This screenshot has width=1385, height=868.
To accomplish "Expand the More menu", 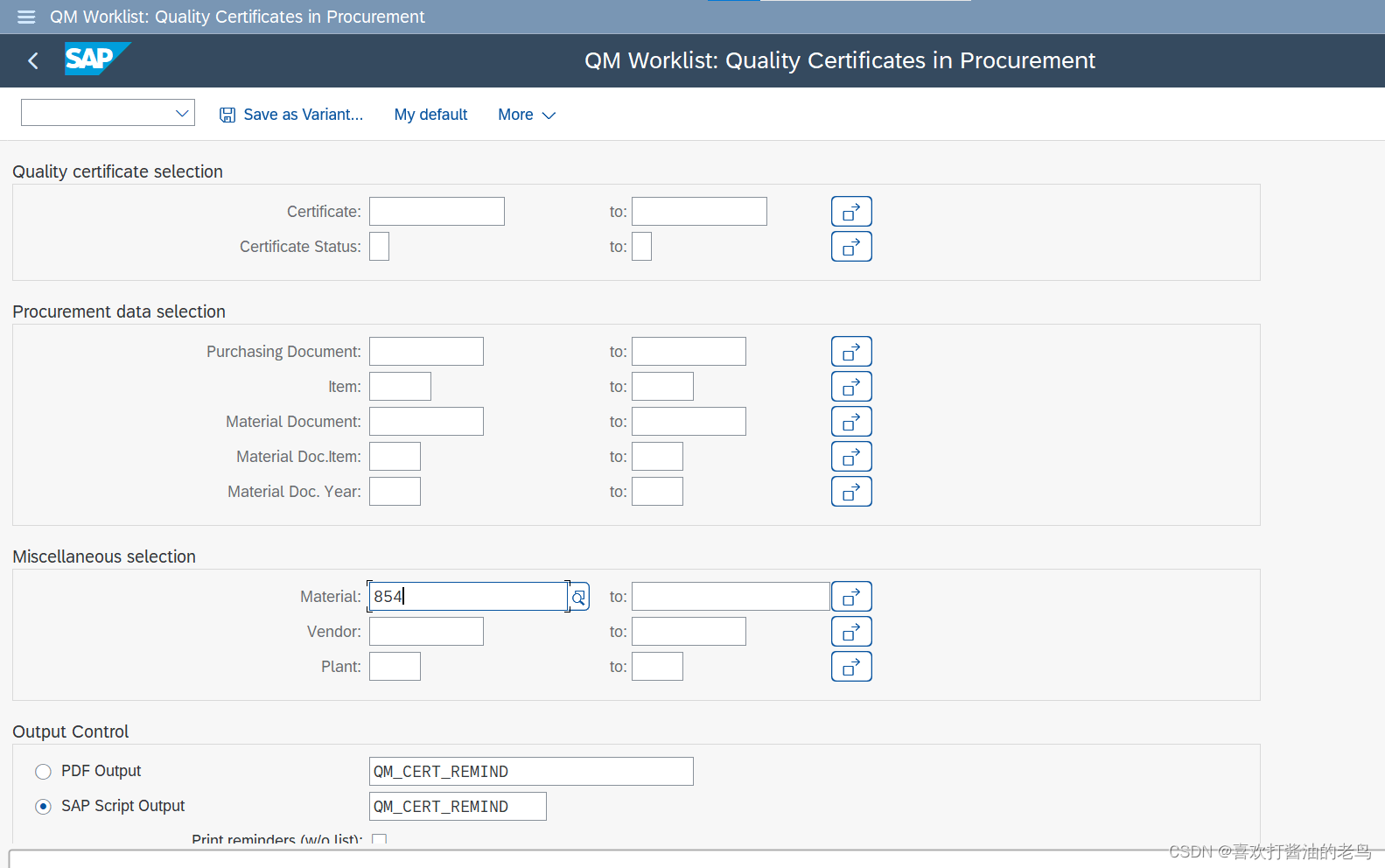I will click(x=527, y=115).
